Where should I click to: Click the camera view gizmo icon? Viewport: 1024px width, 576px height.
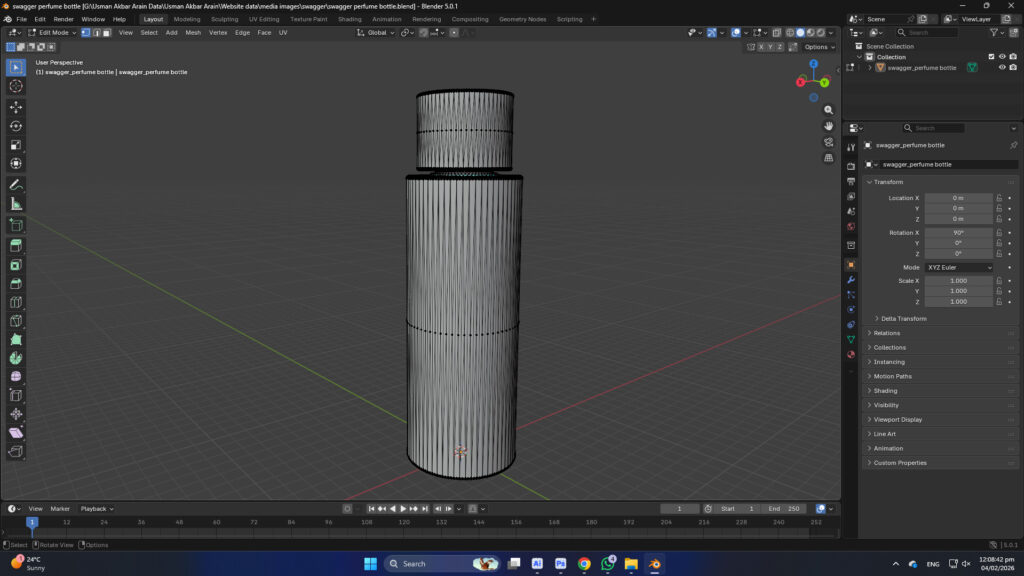point(828,142)
